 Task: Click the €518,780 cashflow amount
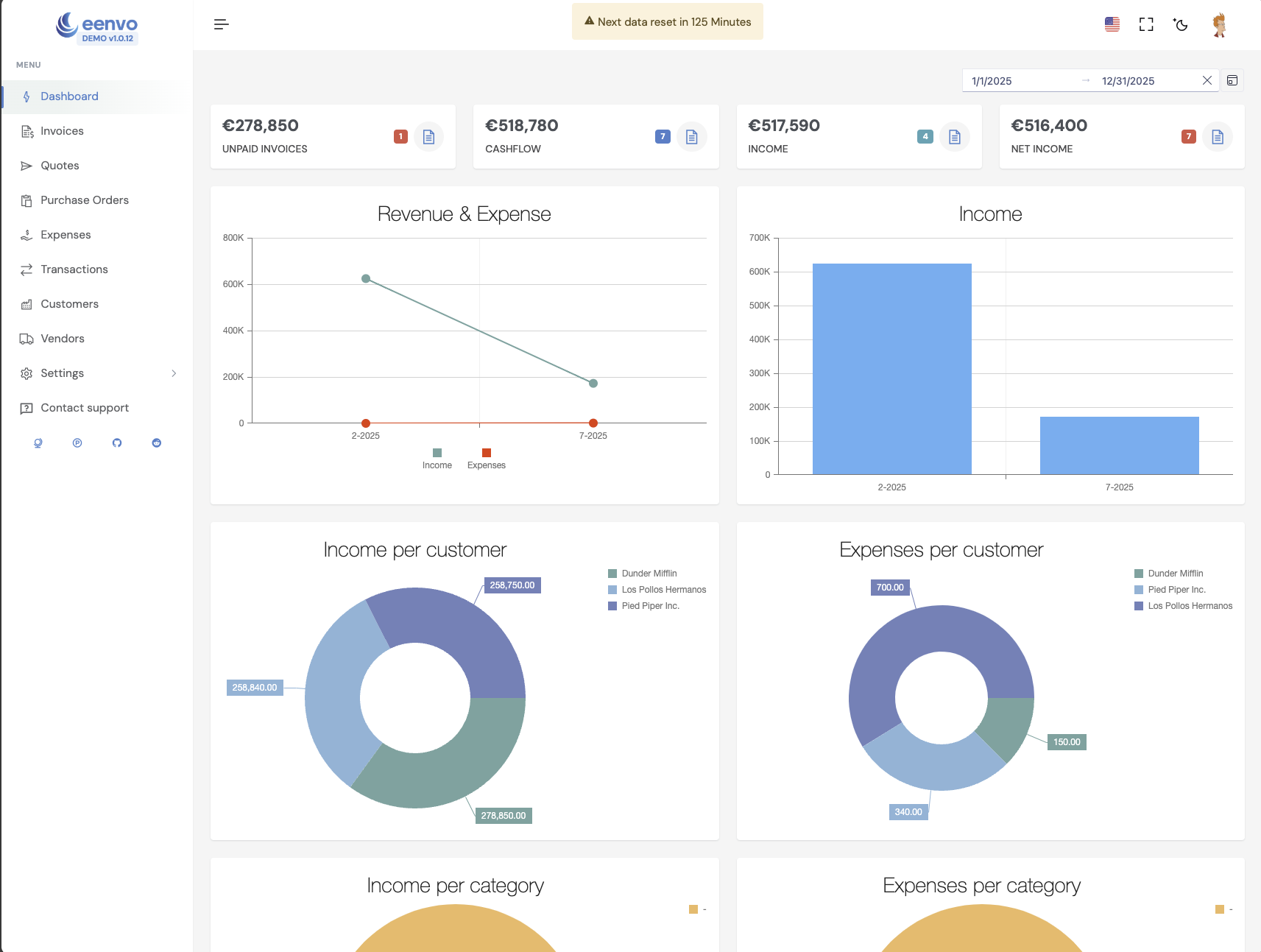tap(522, 126)
